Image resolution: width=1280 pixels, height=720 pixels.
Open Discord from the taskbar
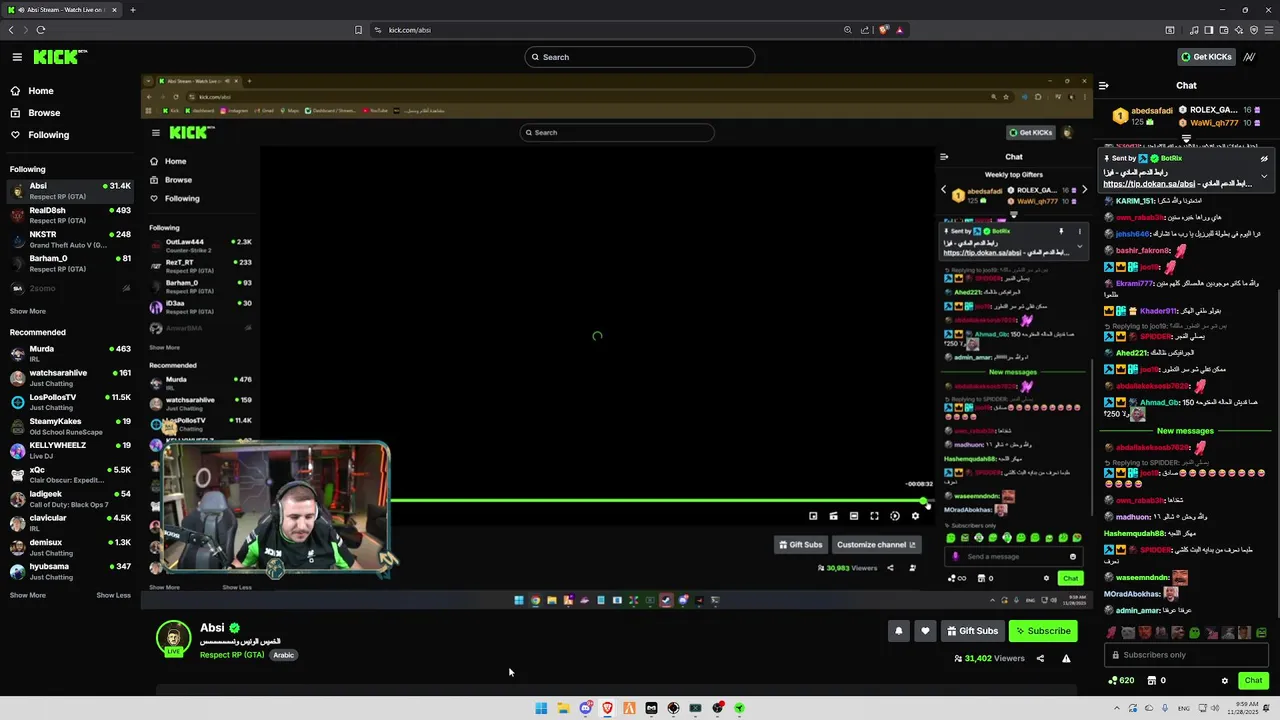(x=585, y=708)
